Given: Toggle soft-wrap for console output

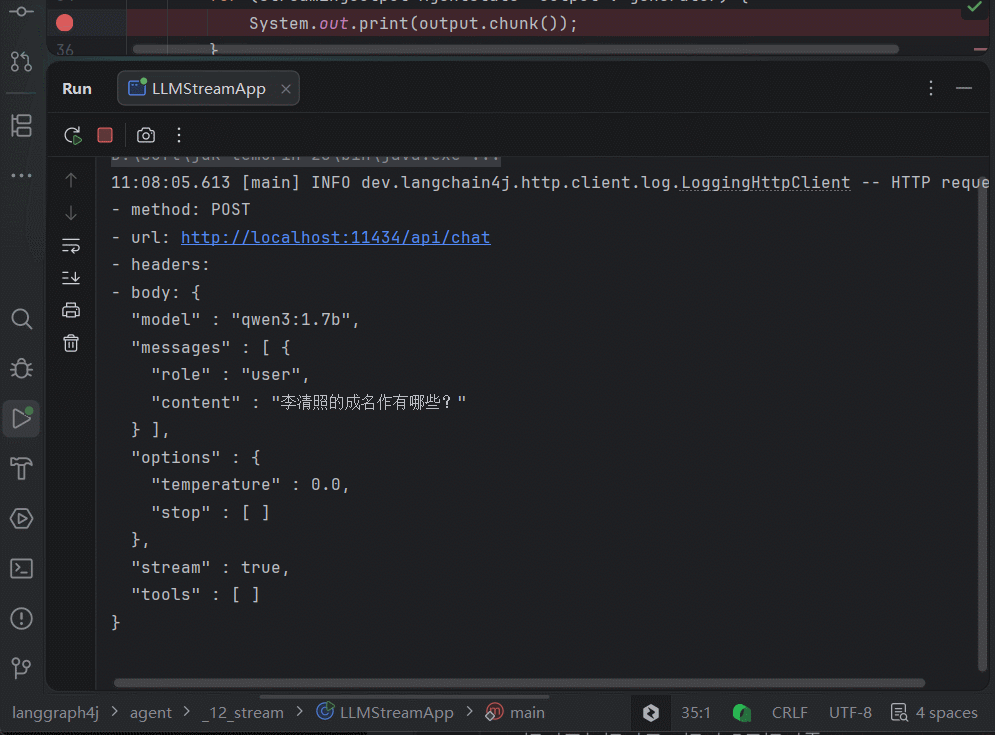Looking at the screenshot, I should click(x=71, y=246).
